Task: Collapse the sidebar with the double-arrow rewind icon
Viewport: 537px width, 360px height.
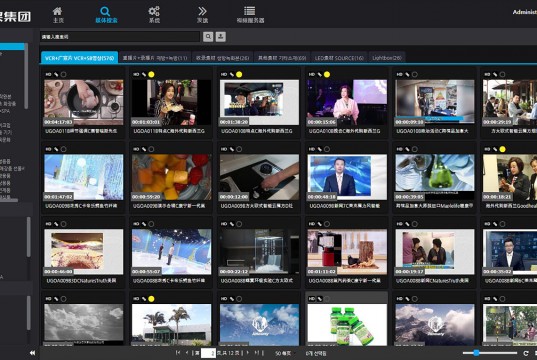Action: (x=33, y=353)
